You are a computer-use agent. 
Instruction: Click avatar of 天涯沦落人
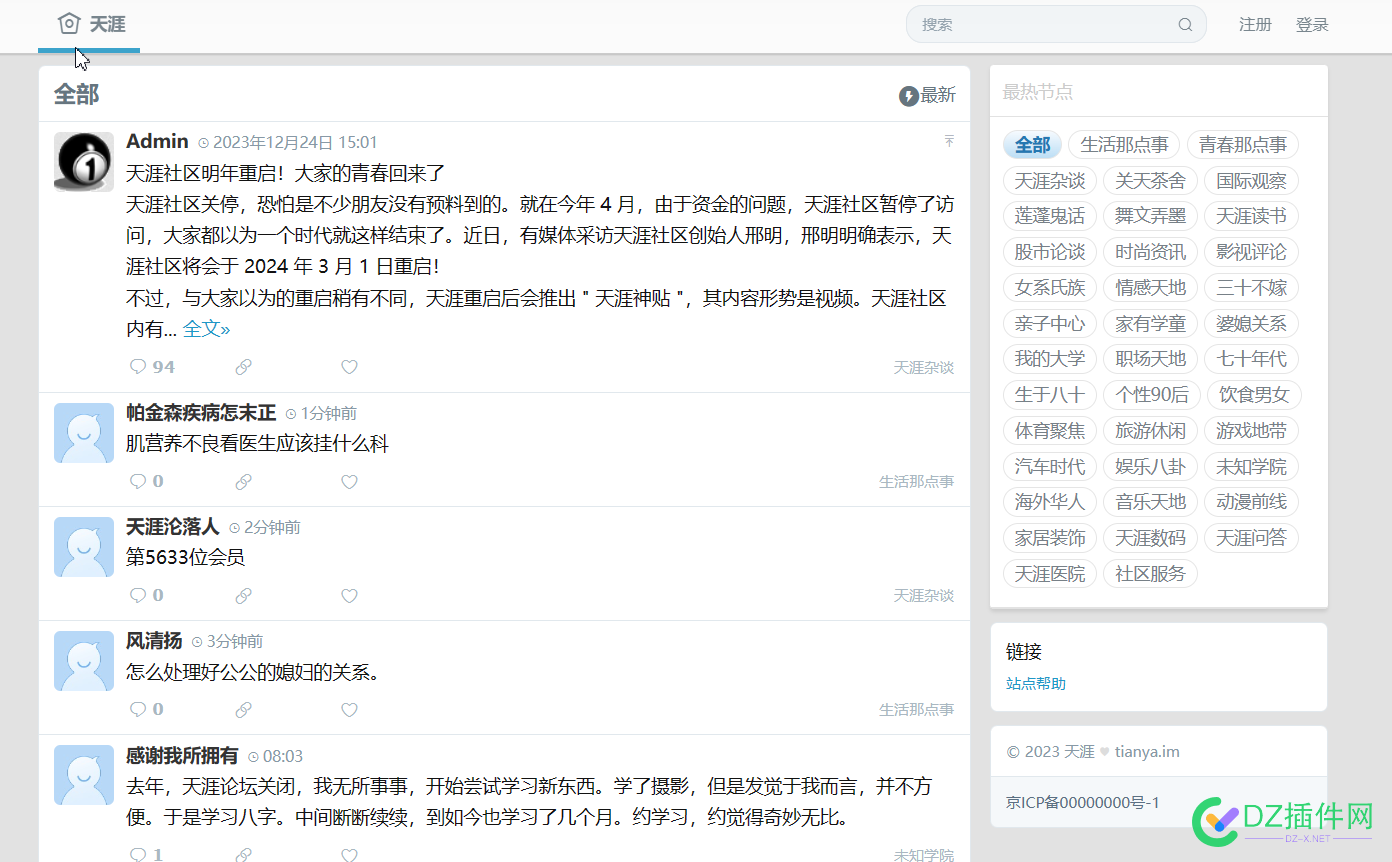tap(84, 547)
